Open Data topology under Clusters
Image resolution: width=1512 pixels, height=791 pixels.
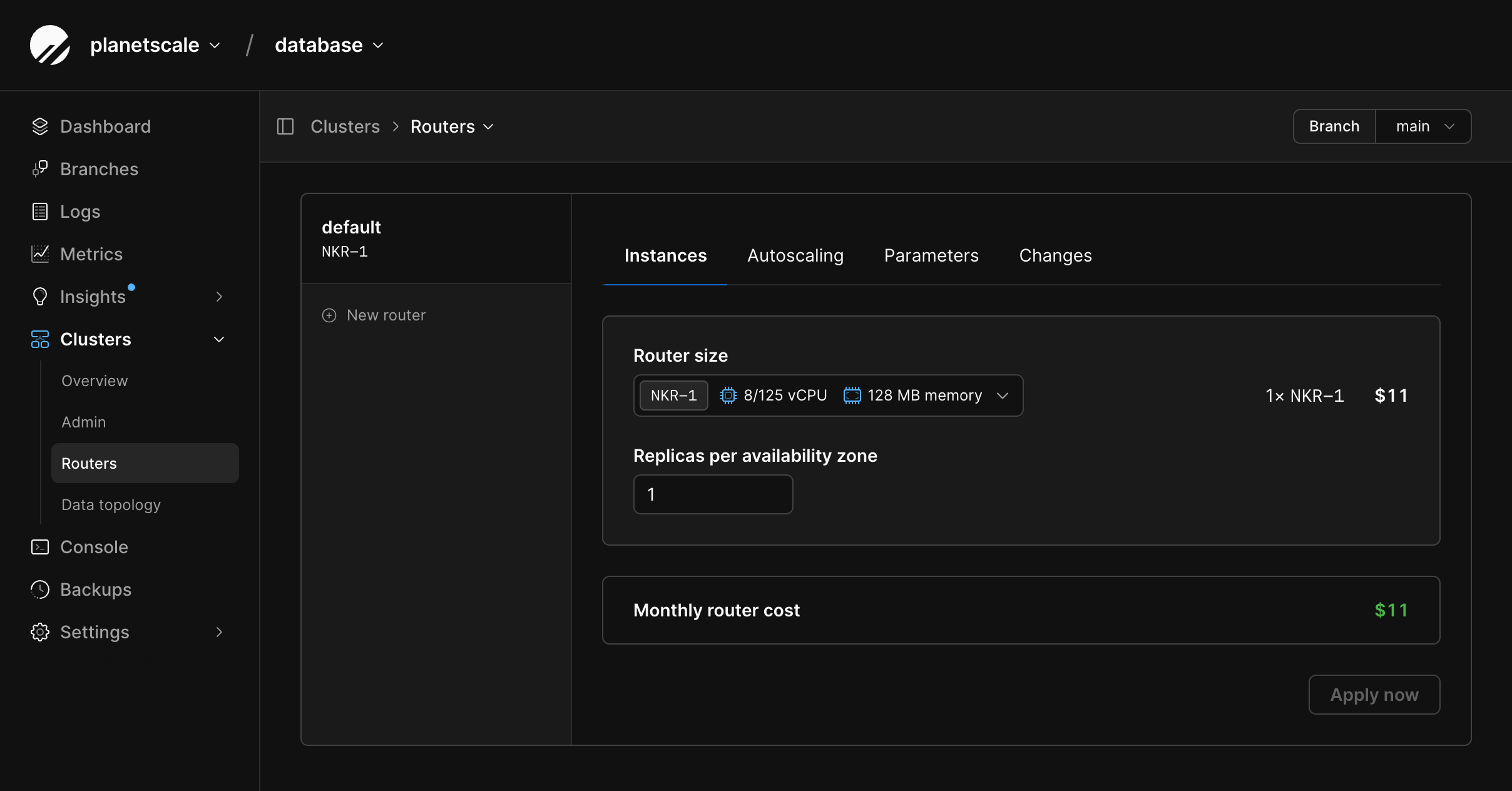[x=111, y=504]
